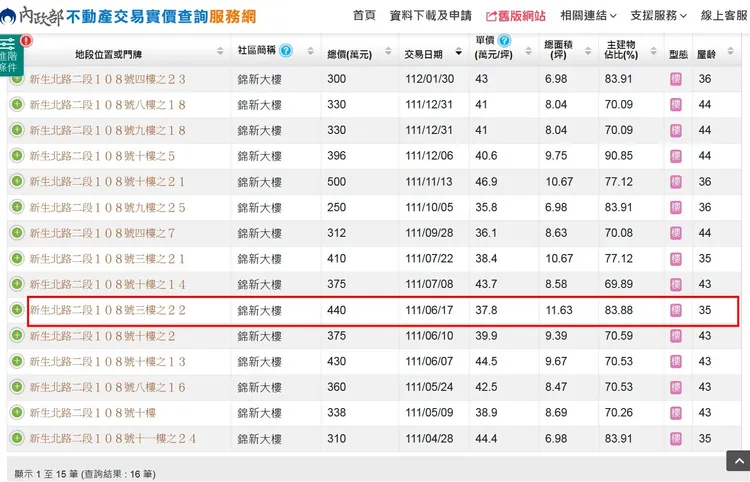
Task: Open 舊版網站 link
Action: [516, 16]
